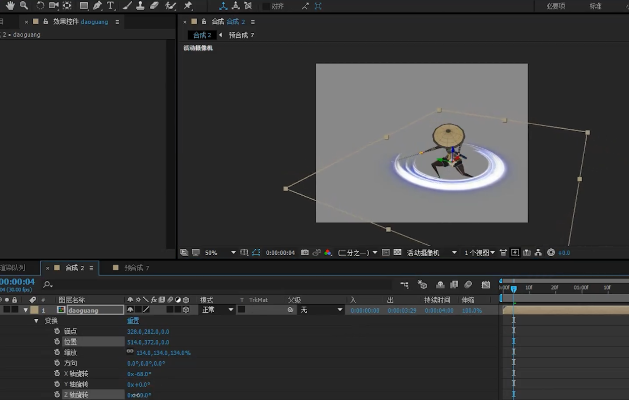This screenshot has width=629, height=400.
Task: Click the current time indicator in timeline ruler
Action: coord(513,288)
